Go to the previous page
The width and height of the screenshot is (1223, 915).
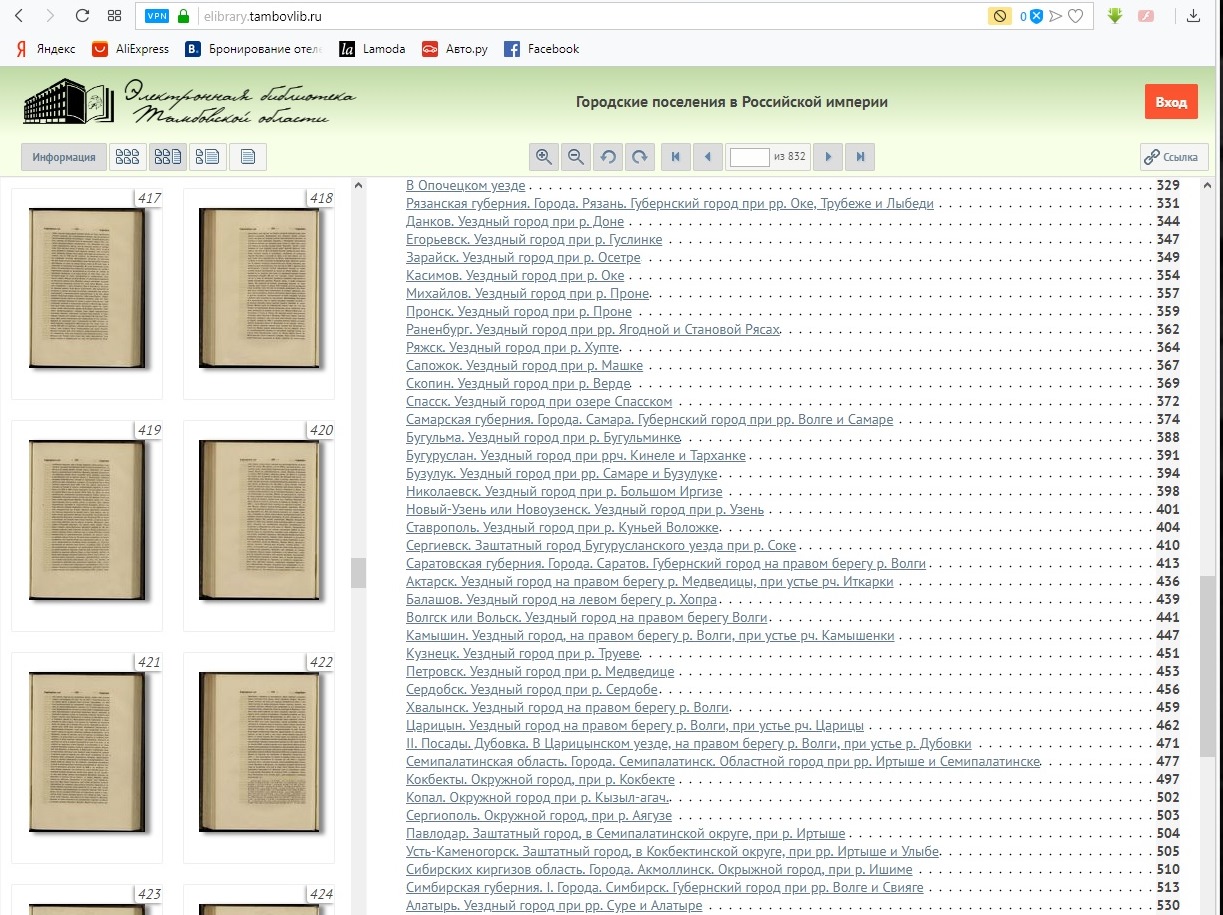click(x=707, y=157)
